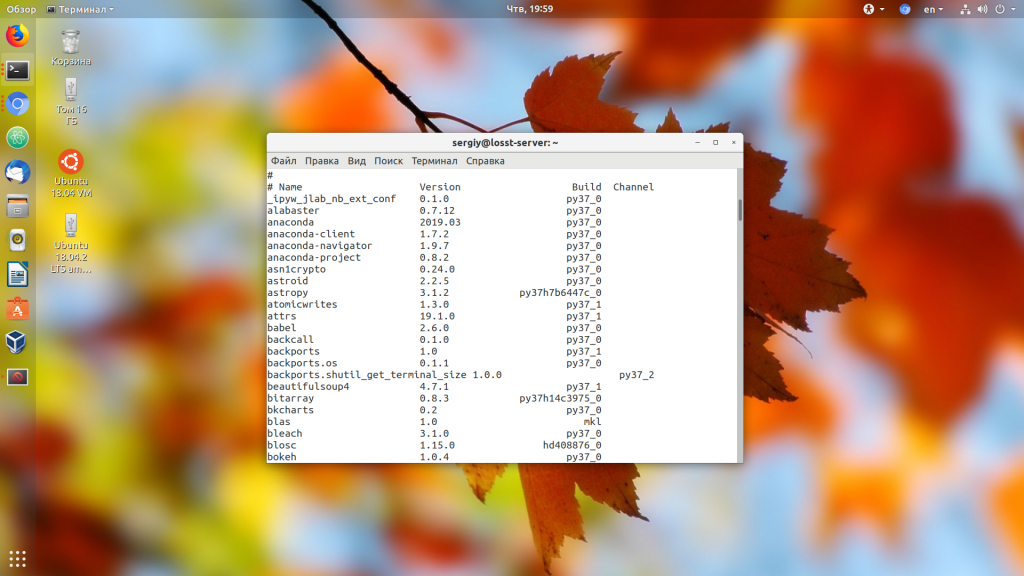Launch Rhythmbox from the dock

pyautogui.click(x=17, y=240)
